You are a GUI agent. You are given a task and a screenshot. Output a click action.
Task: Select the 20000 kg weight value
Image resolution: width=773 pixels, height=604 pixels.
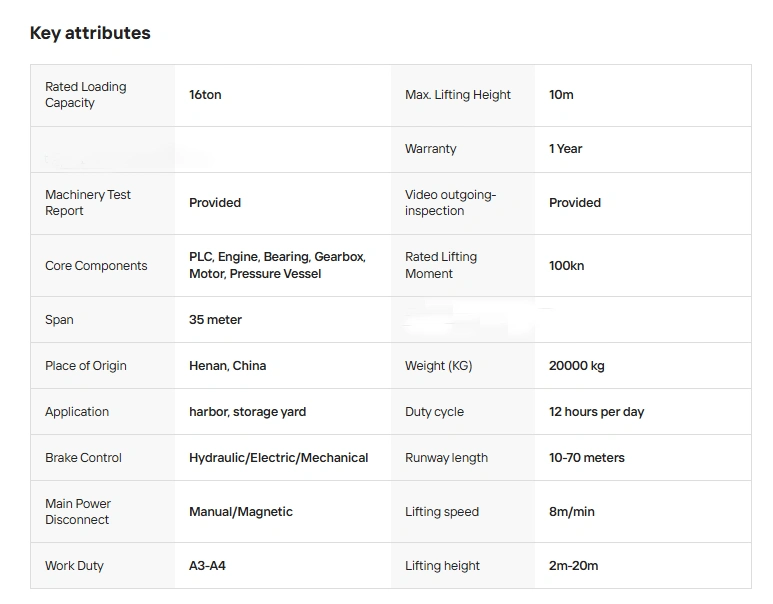(576, 366)
